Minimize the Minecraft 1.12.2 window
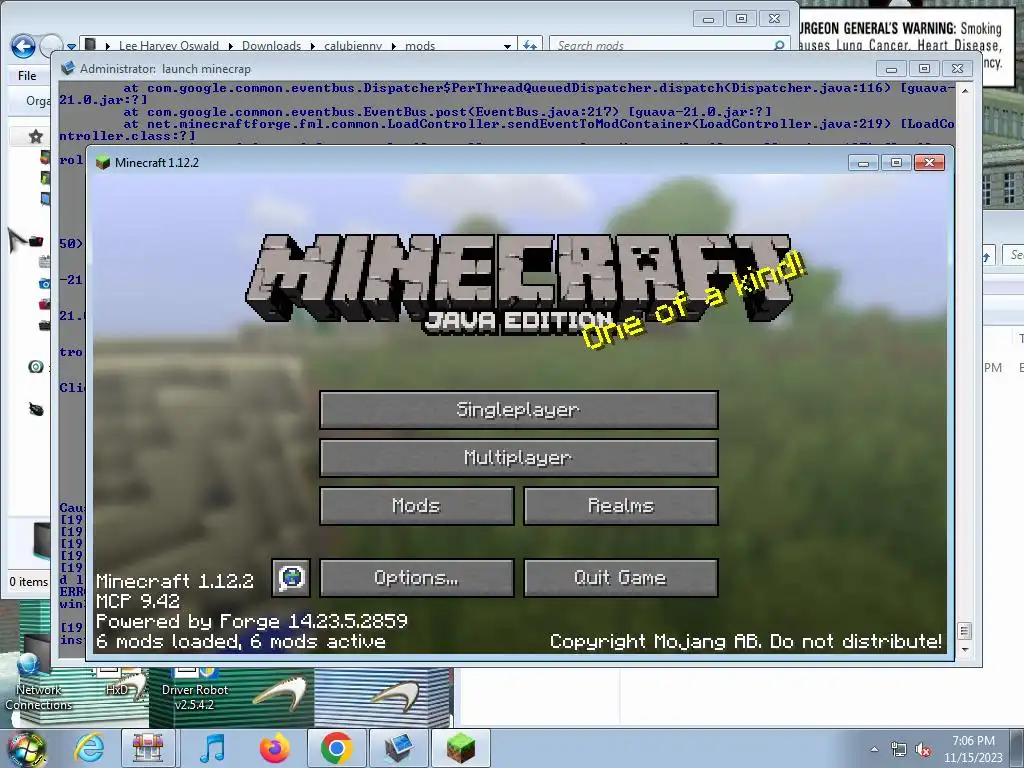 click(863, 163)
